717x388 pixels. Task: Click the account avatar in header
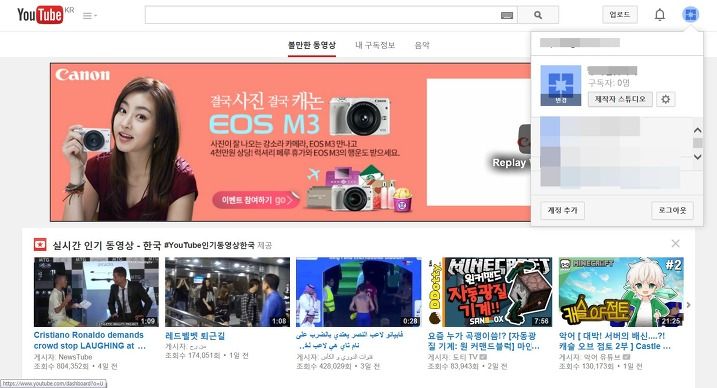(x=690, y=14)
